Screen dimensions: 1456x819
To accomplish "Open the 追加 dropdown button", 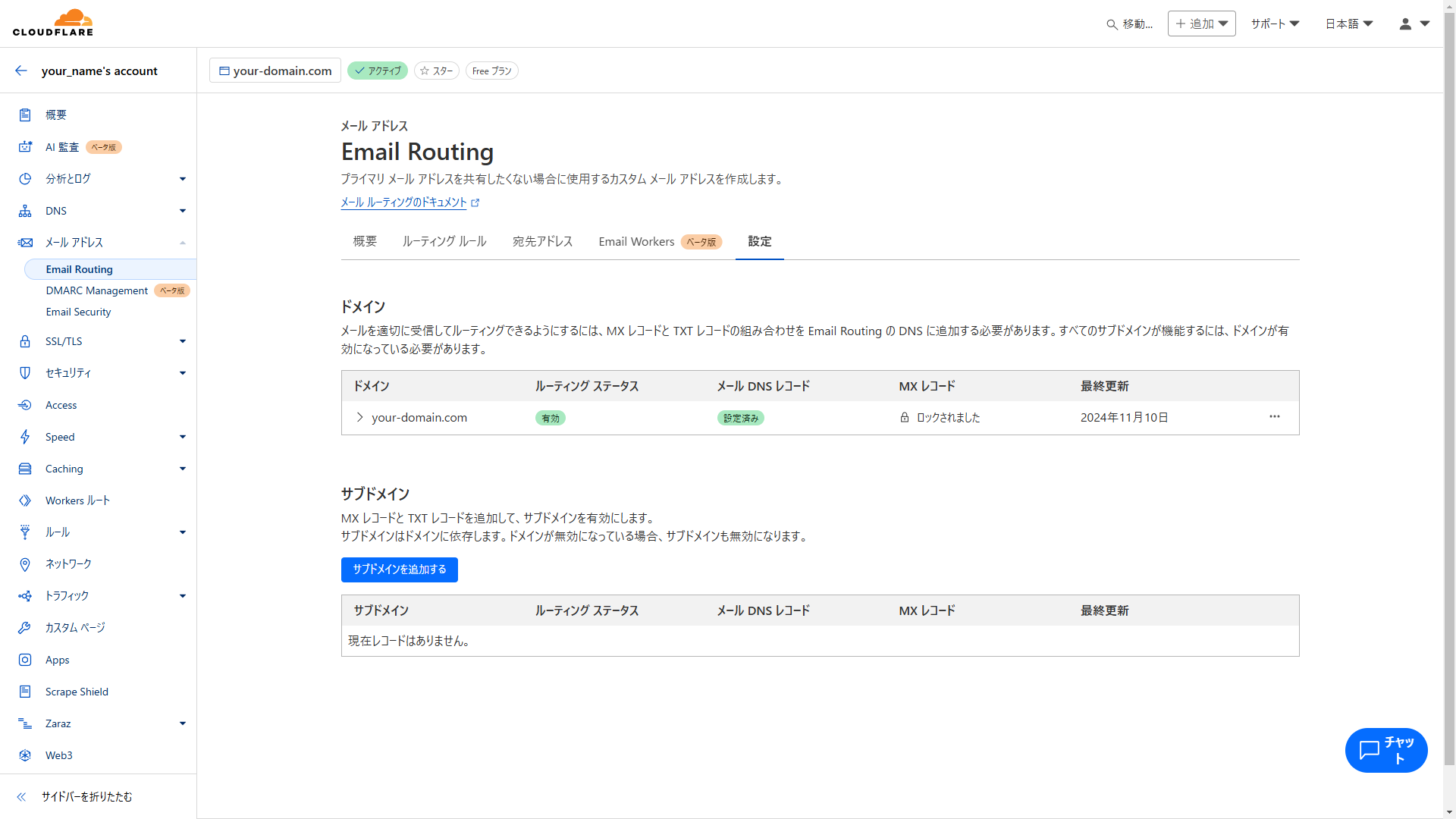I will point(1201,24).
